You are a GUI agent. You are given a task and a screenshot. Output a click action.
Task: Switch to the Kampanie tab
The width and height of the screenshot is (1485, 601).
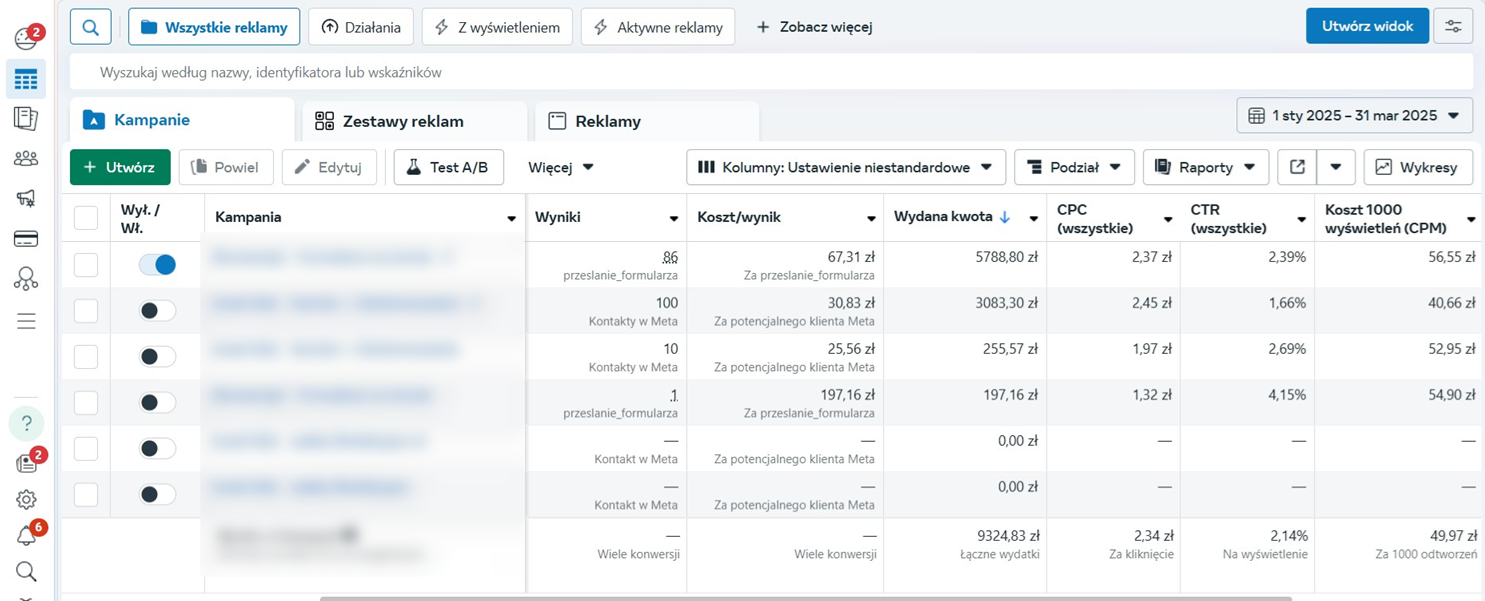(182, 120)
